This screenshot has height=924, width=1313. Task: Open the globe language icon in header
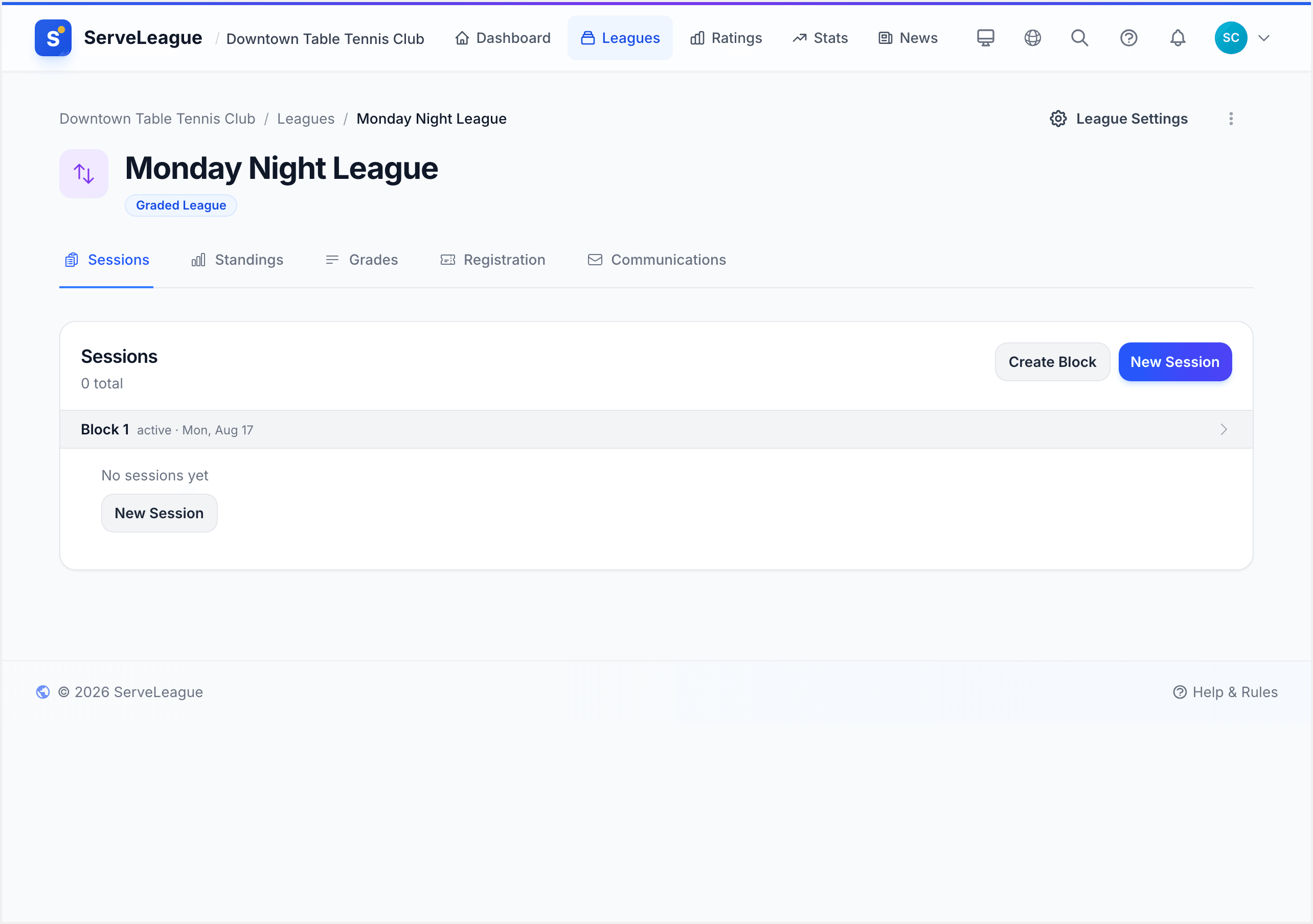(x=1032, y=38)
